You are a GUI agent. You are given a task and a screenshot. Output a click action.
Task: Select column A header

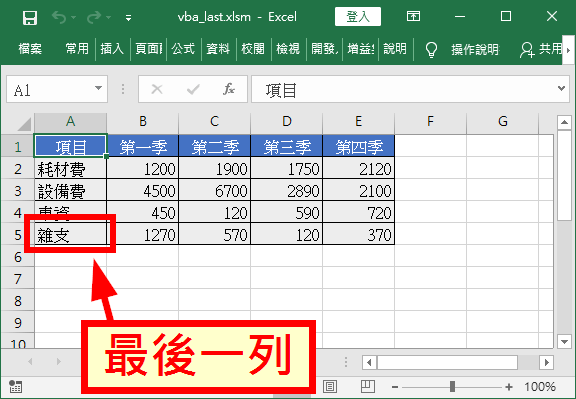tap(71, 122)
